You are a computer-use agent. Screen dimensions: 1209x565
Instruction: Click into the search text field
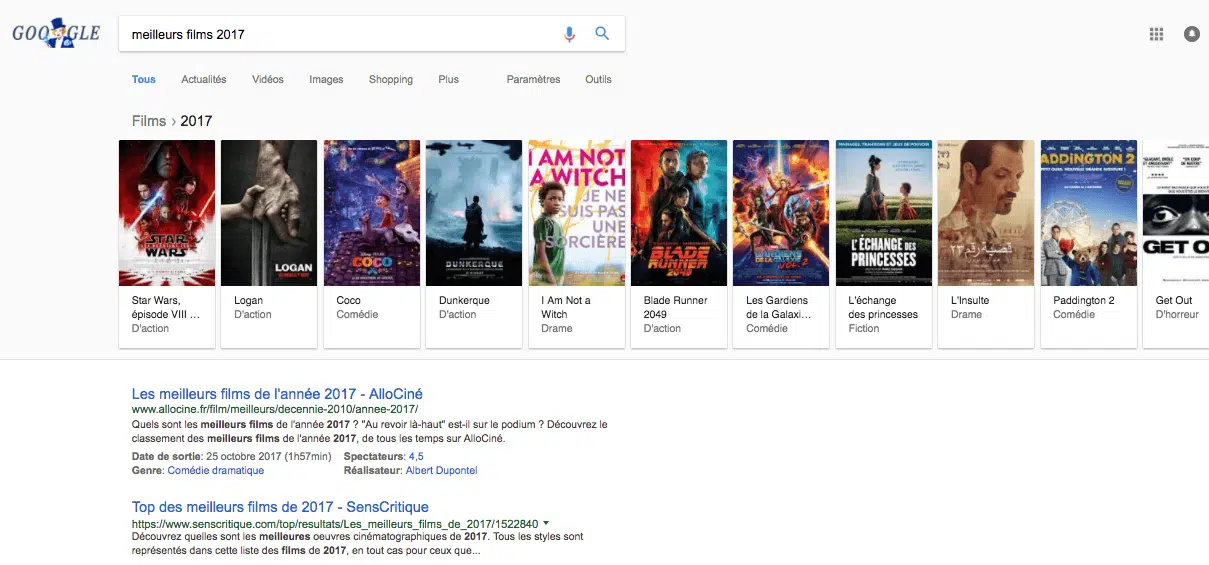340,34
